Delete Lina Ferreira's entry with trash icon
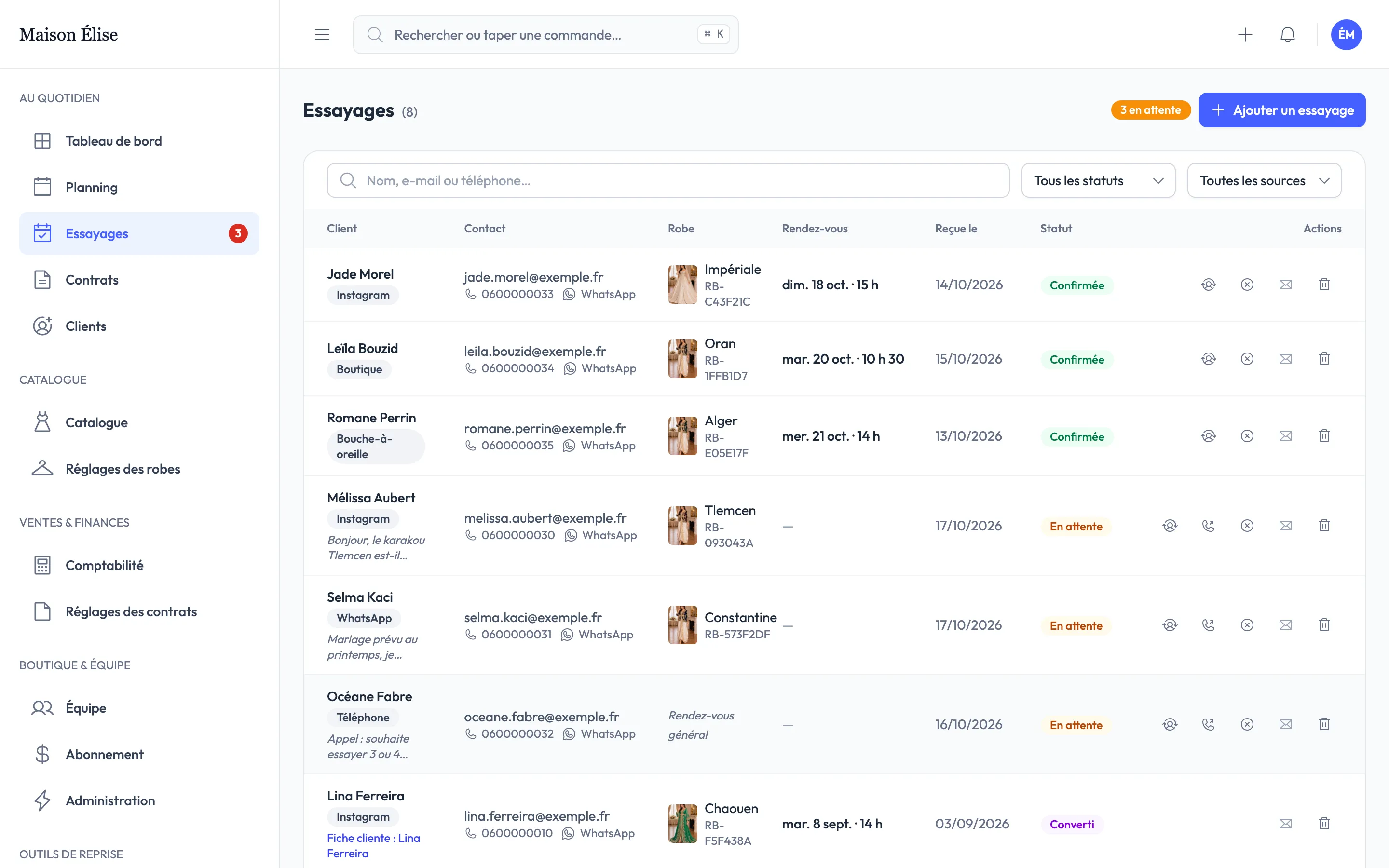This screenshot has width=1389, height=868. coord(1323,823)
